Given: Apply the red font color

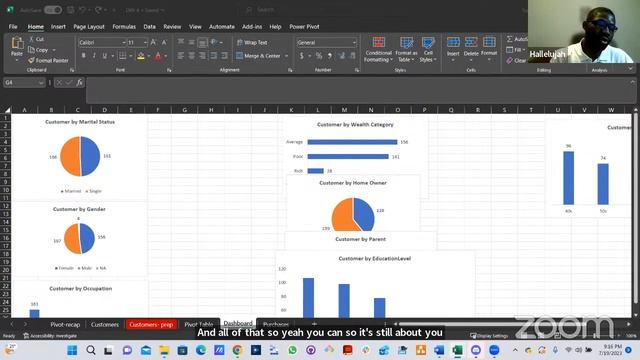Looking at the screenshot, I should [x=158, y=56].
